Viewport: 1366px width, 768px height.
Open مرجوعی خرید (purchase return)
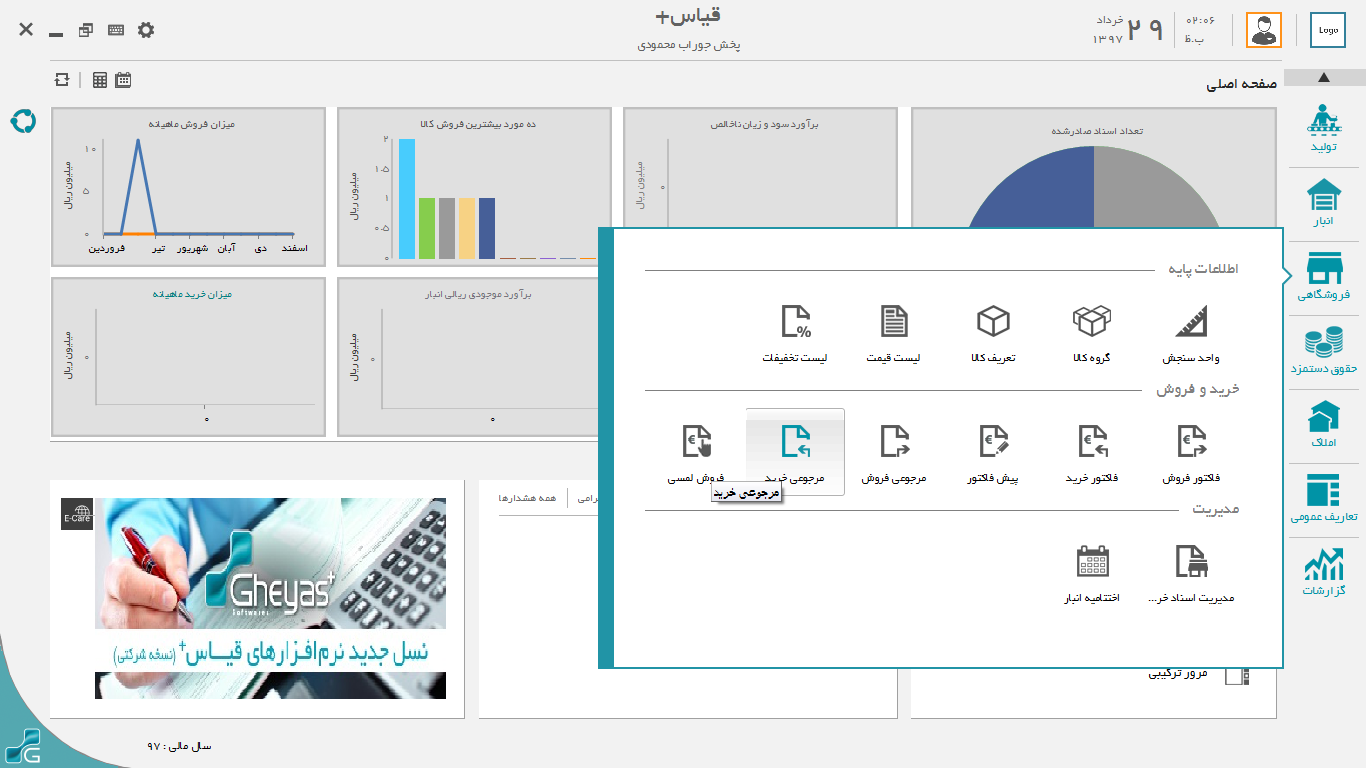[x=795, y=452]
